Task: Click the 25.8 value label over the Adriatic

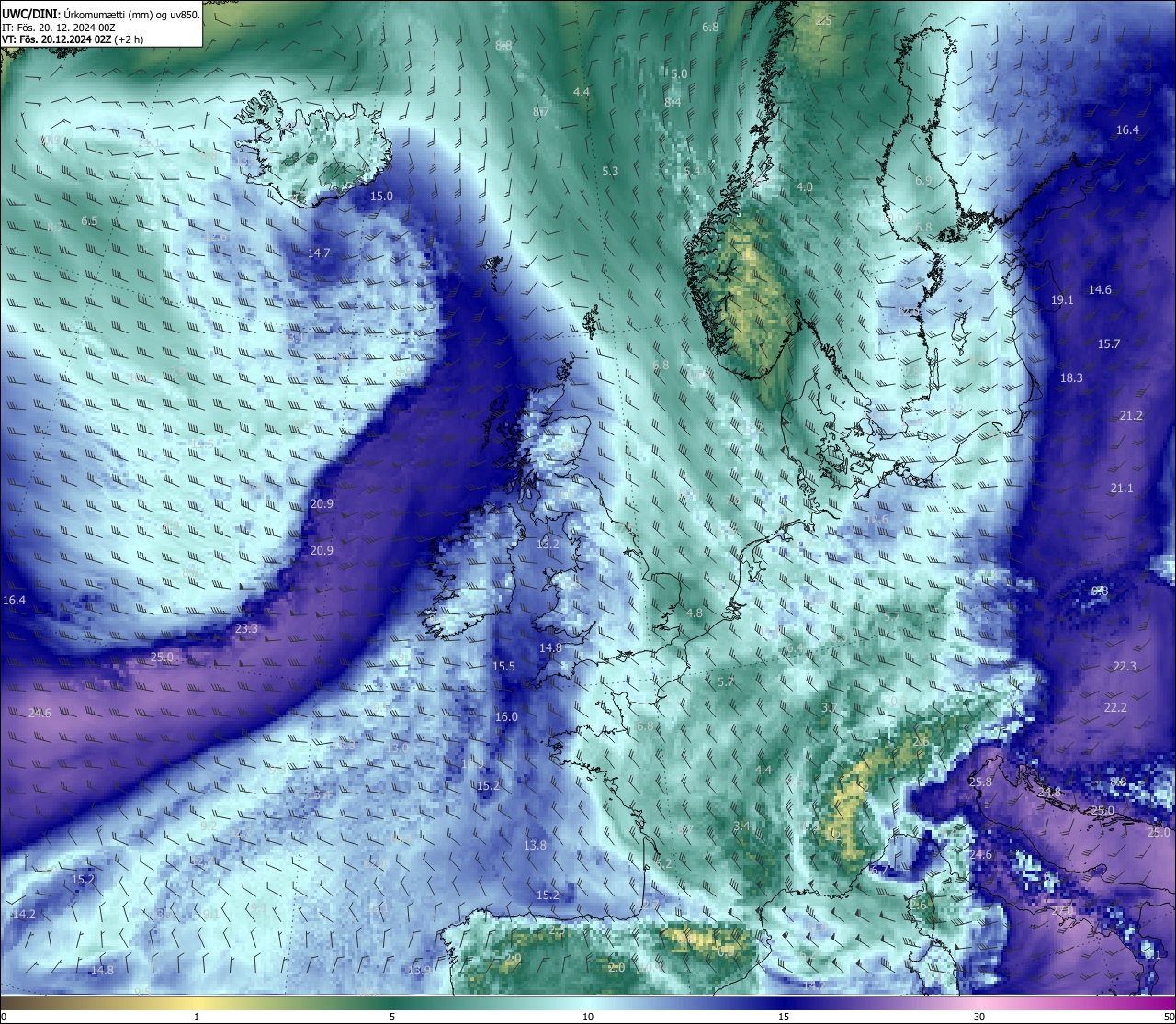Action: pos(980,782)
